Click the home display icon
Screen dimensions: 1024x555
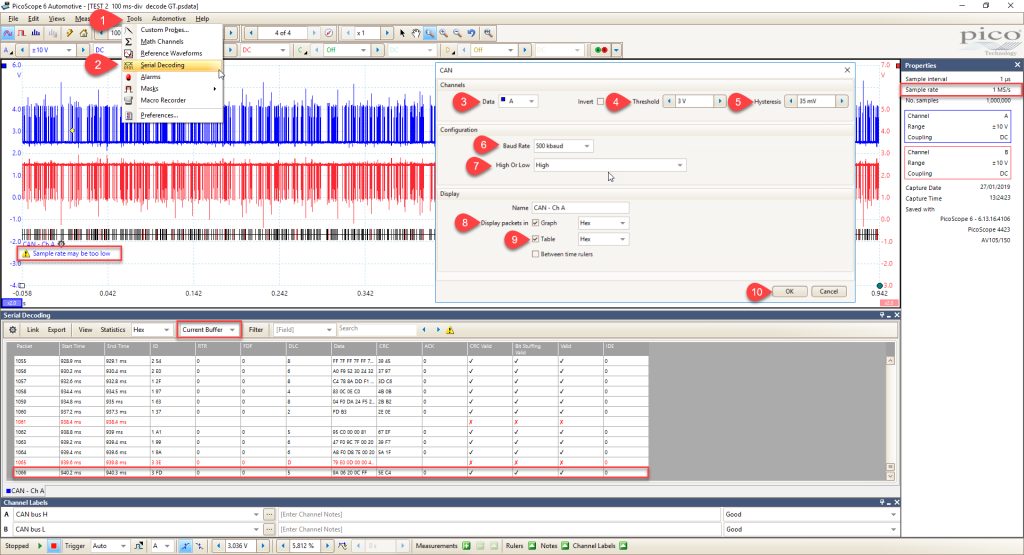84,33
